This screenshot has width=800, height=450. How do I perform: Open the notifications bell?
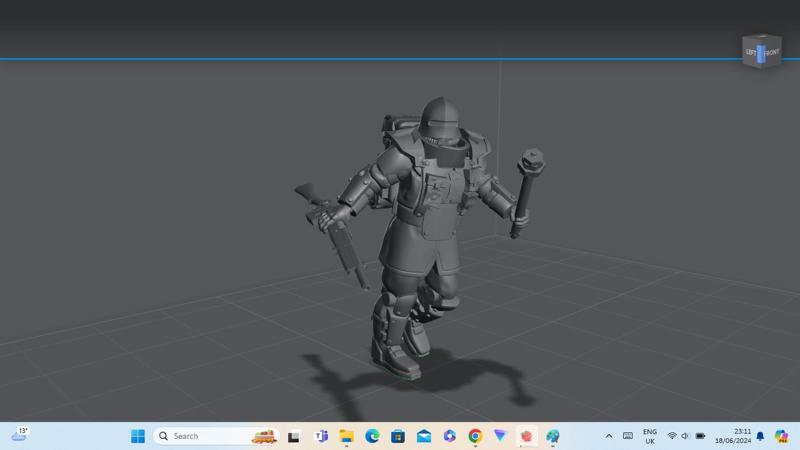pyautogui.click(x=760, y=436)
